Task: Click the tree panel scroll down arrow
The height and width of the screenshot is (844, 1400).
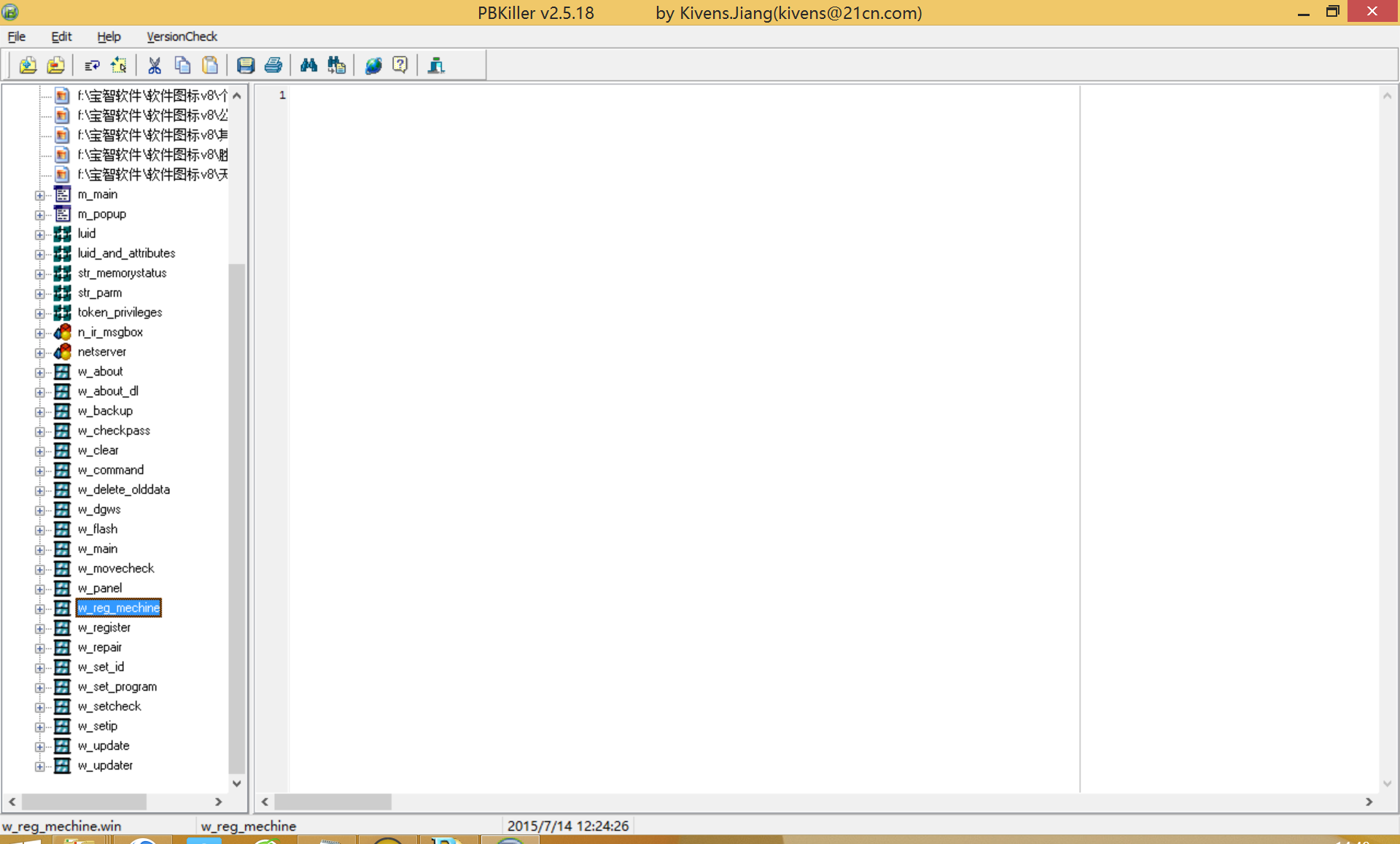Action: (x=237, y=783)
